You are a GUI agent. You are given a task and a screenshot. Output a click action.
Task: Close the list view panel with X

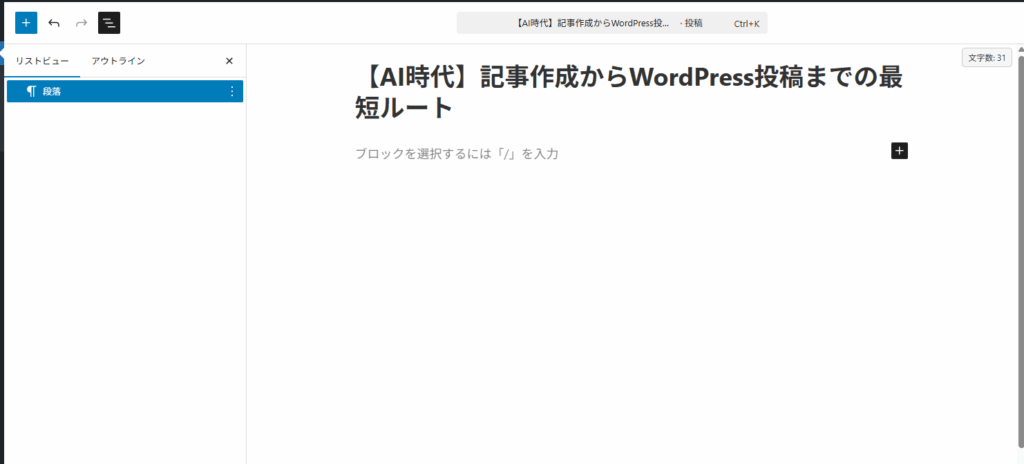click(x=229, y=61)
